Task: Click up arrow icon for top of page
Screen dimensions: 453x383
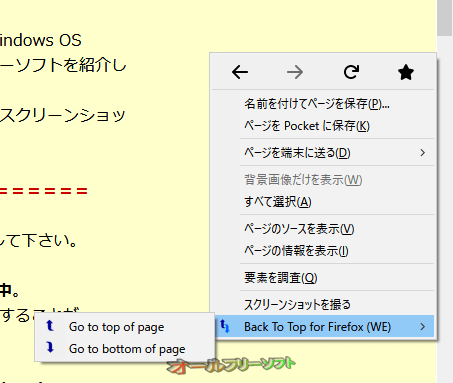Action: (50, 326)
